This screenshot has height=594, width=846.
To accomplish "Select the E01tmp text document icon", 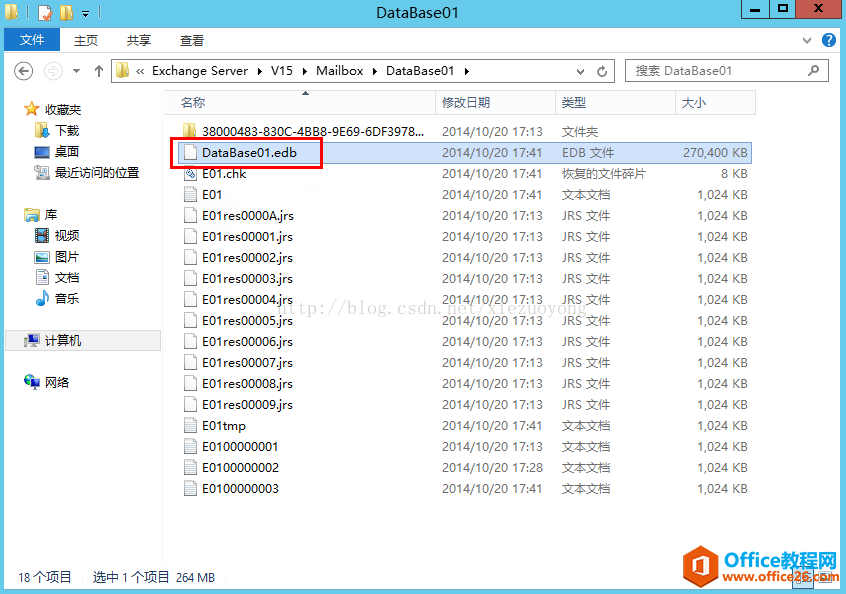I will pyautogui.click(x=190, y=426).
